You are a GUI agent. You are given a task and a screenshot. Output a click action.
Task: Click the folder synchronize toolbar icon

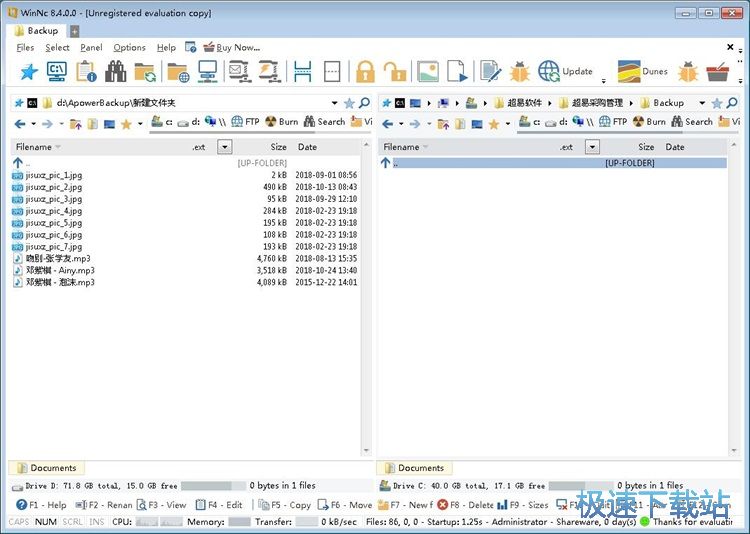tap(145, 72)
